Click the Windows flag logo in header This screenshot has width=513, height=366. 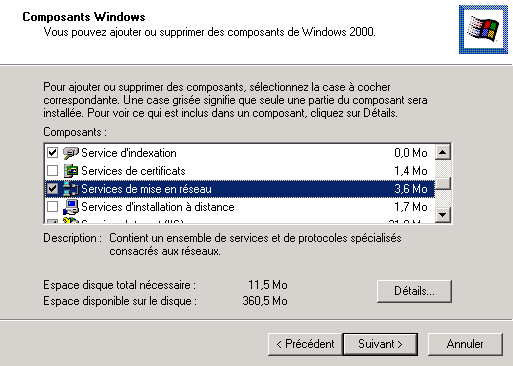pyautogui.click(x=483, y=29)
